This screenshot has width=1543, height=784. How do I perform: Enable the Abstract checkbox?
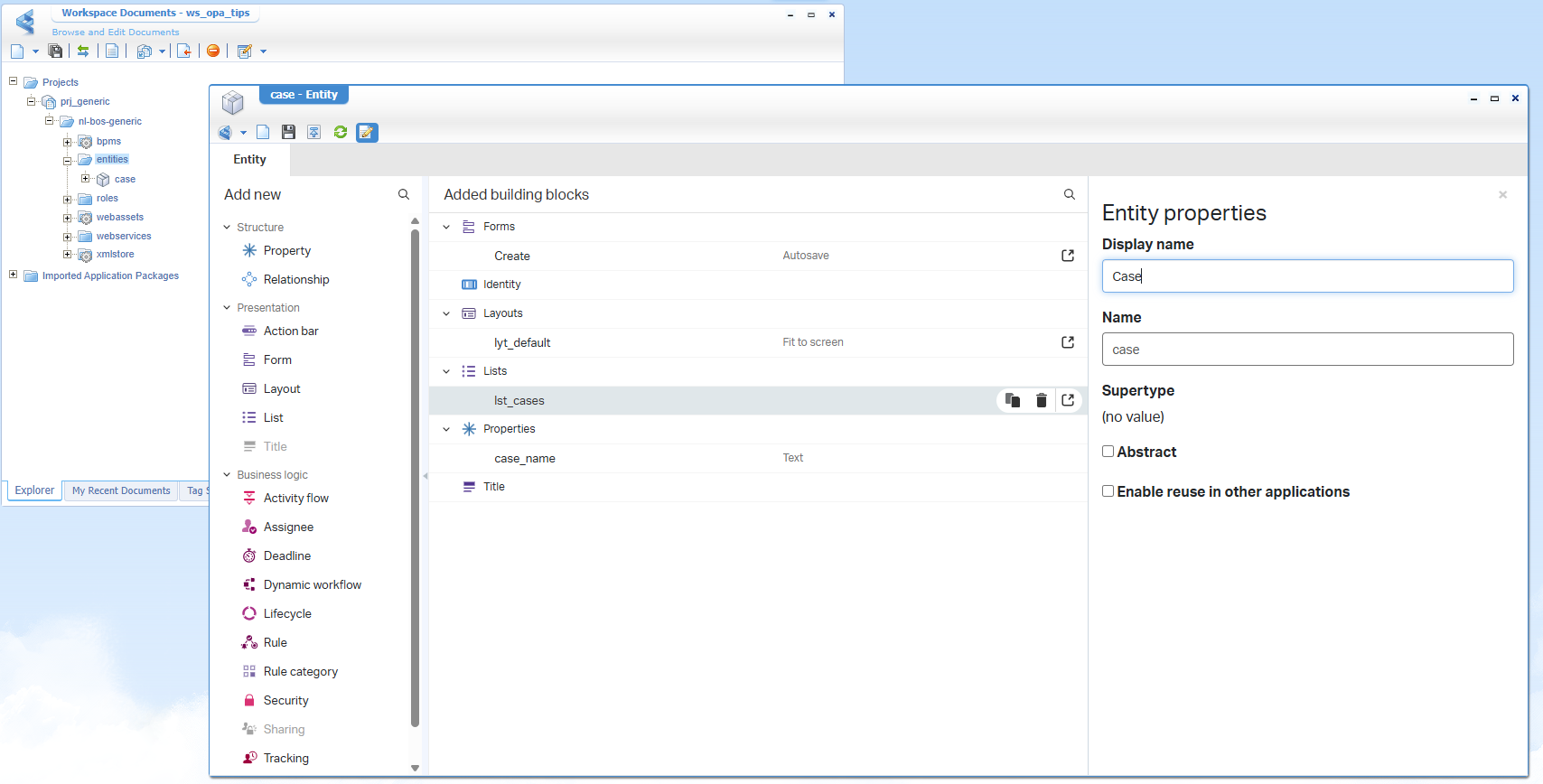click(x=1108, y=452)
